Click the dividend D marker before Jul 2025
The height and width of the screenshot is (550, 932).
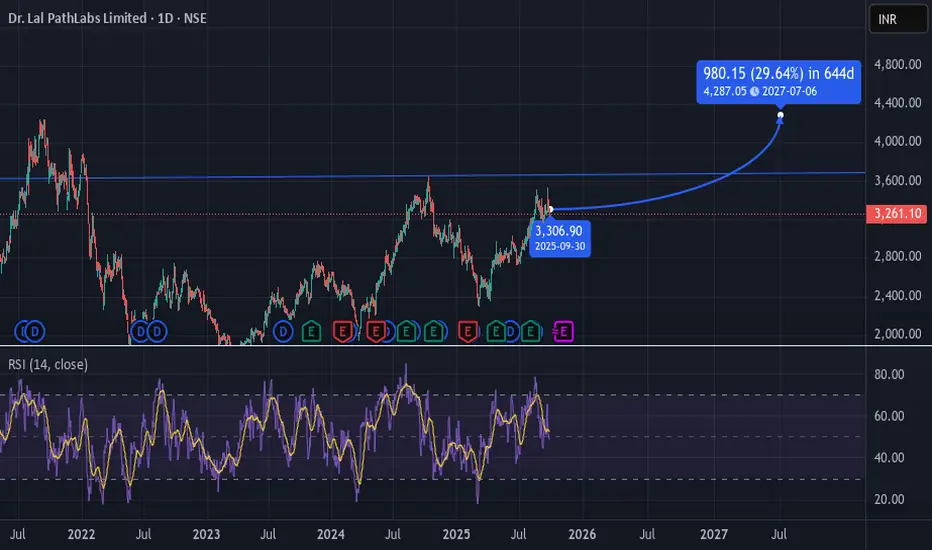[x=511, y=331]
